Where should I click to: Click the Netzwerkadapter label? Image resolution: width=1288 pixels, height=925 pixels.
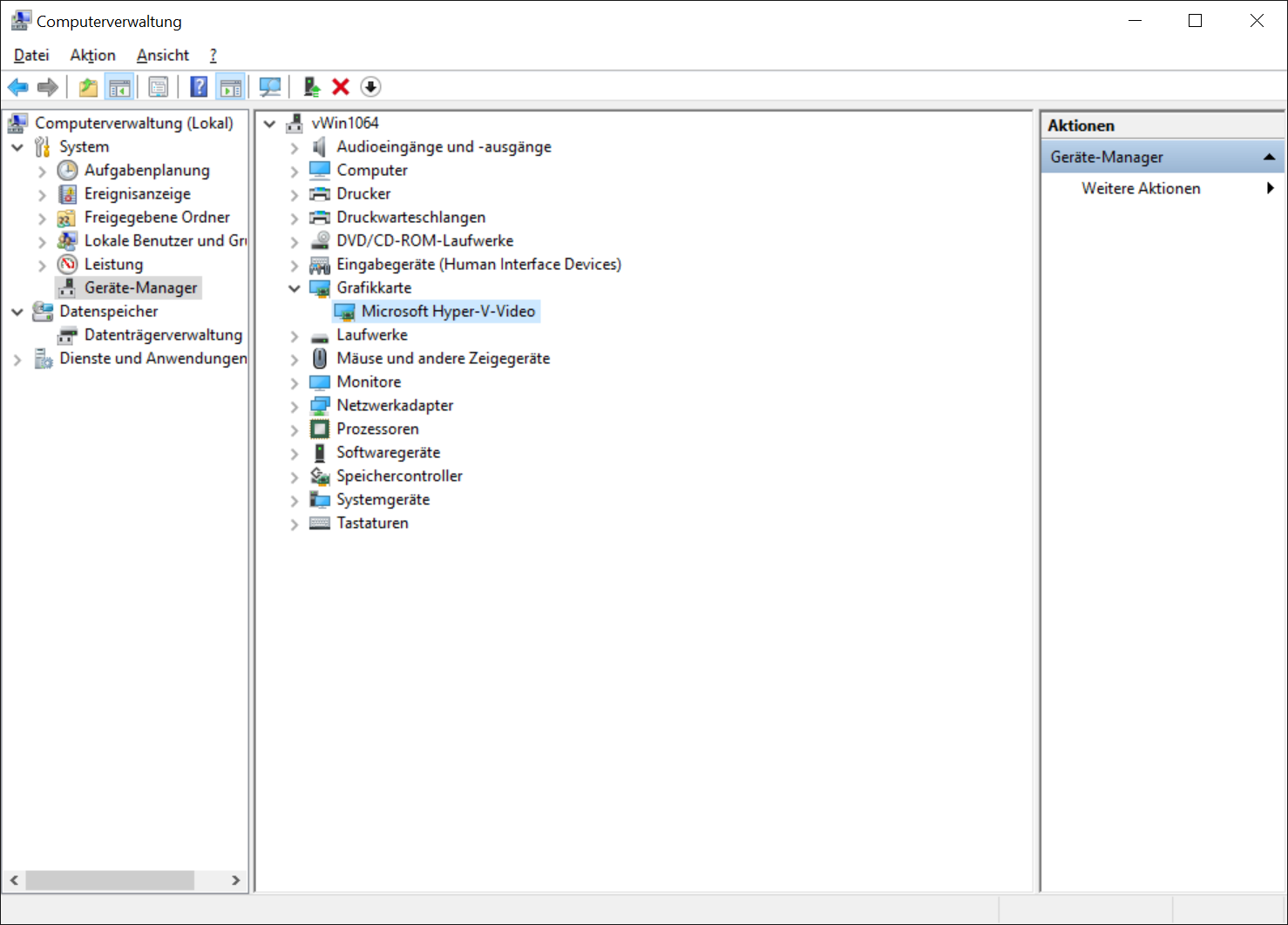coord(395,405)
